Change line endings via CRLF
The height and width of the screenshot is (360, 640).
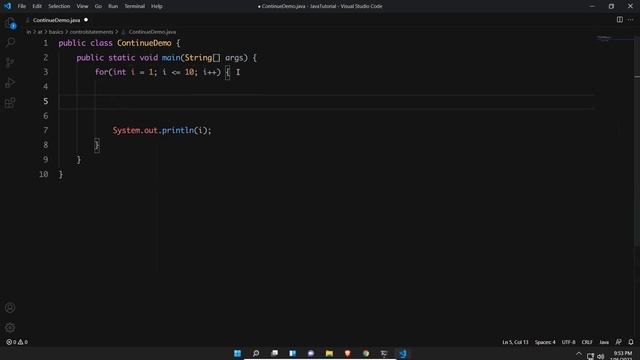(587, 342)
